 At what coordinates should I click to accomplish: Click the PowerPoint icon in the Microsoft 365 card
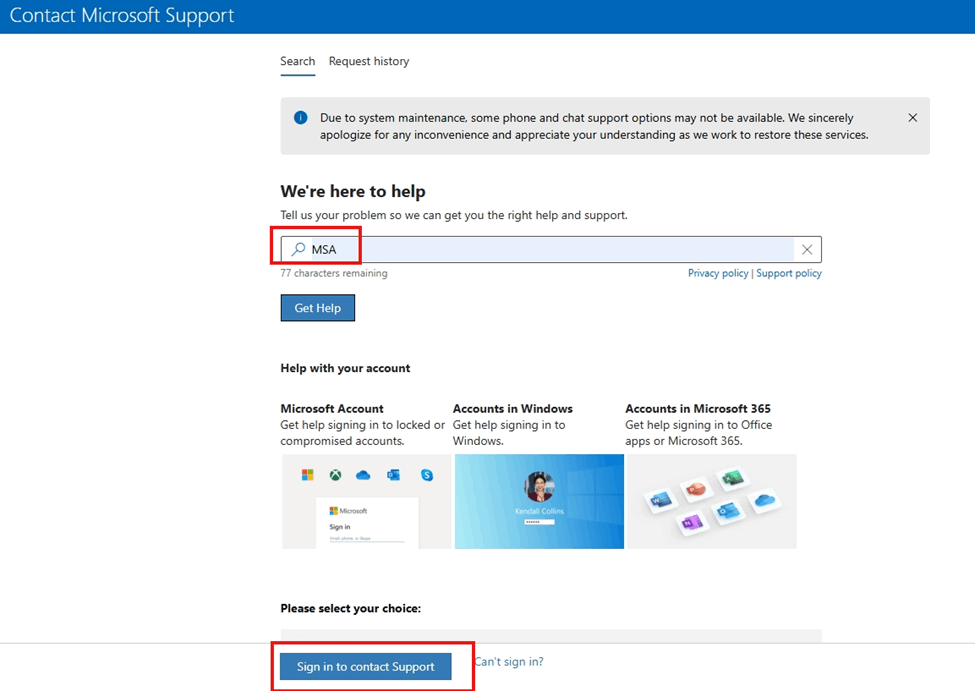point(697,489)
